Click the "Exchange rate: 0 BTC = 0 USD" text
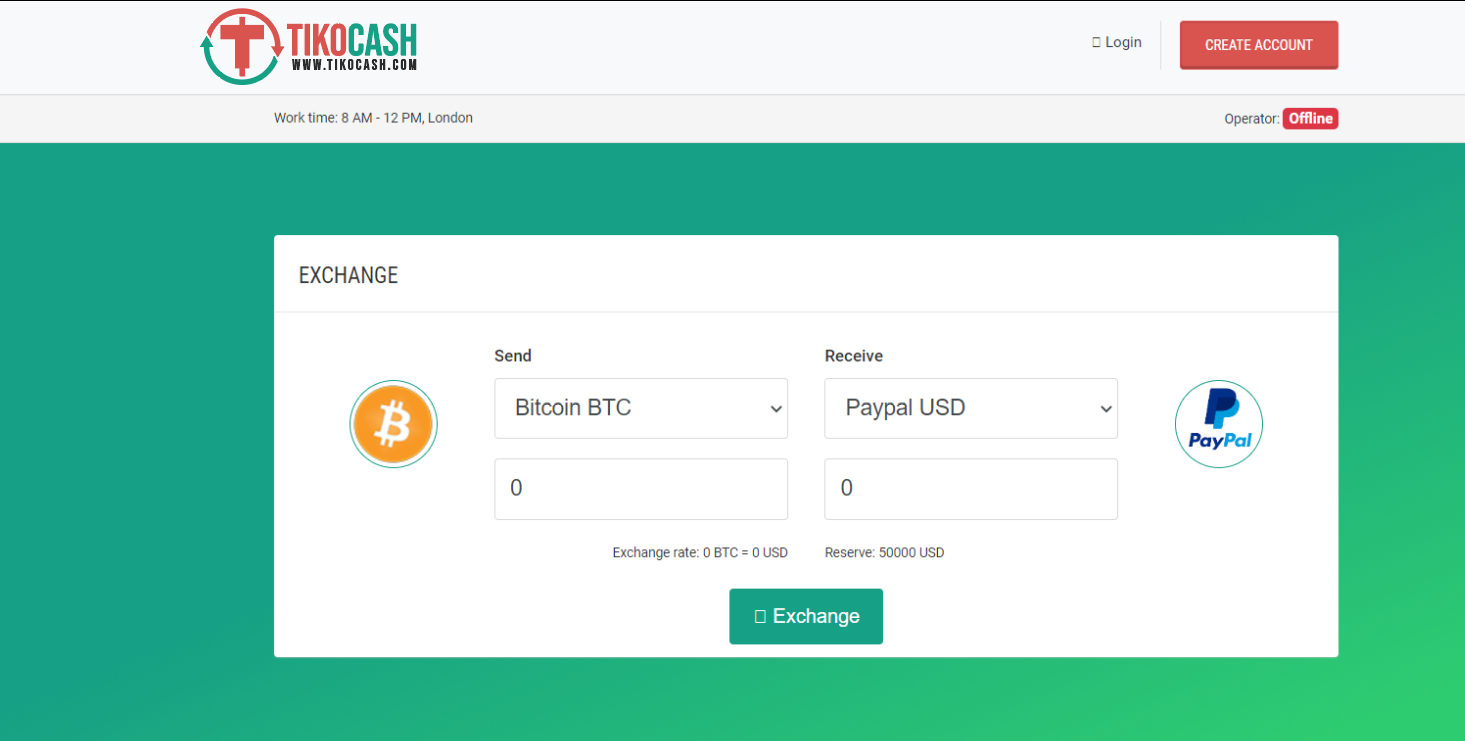The width and height of the screenshot is (1465, 741). tap(700, 552)
